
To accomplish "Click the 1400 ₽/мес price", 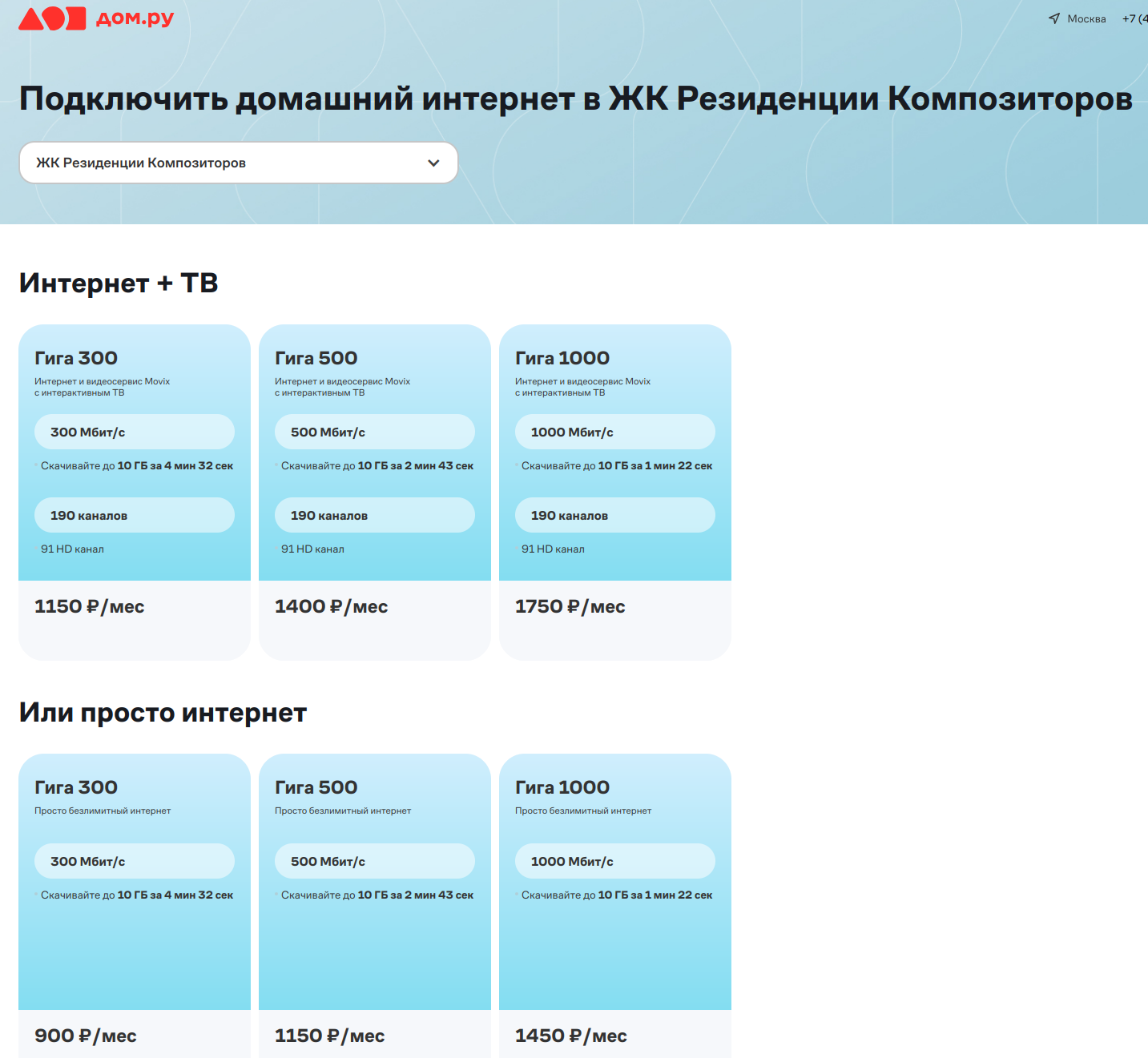I will pos(332,606).
